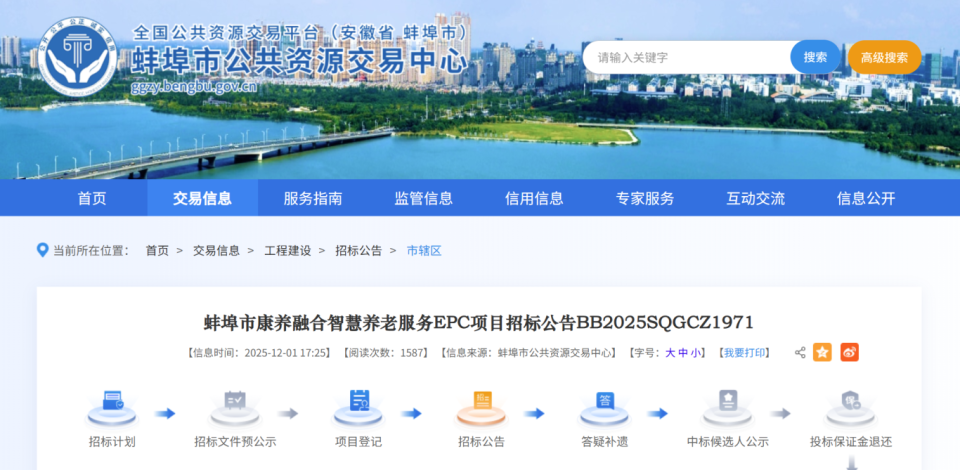The image size is (960, 470).
Task: Open the 信息公开 navigation tab
Action: [866, 198]
